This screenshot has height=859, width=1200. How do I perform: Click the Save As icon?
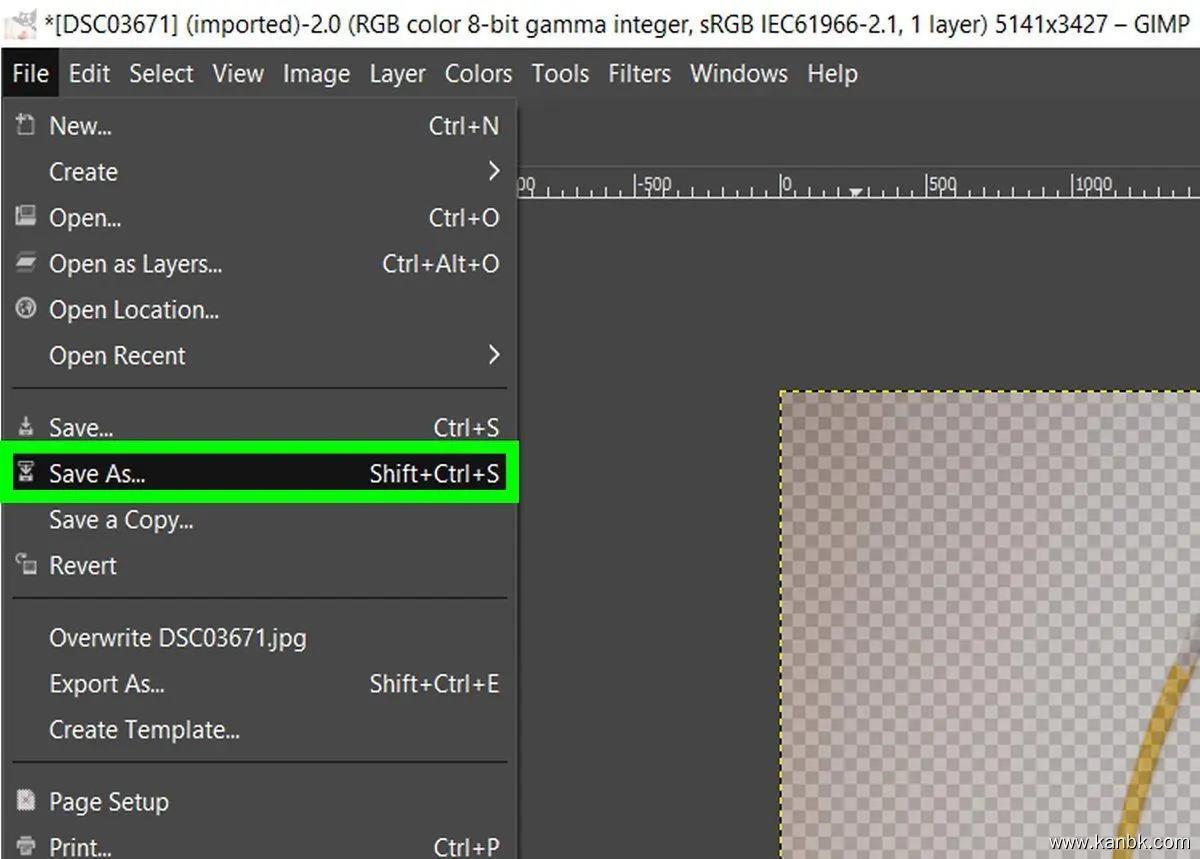(26, 473)
